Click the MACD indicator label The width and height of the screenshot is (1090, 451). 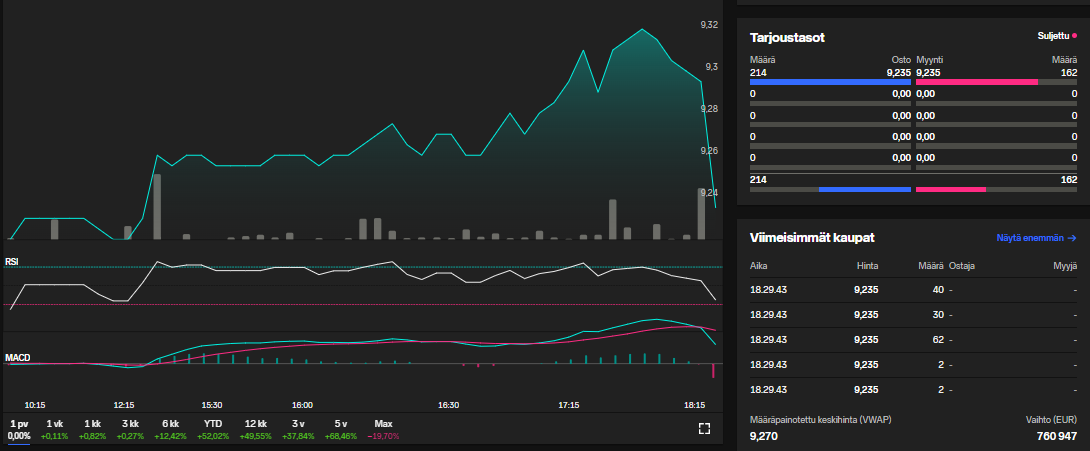17,357
